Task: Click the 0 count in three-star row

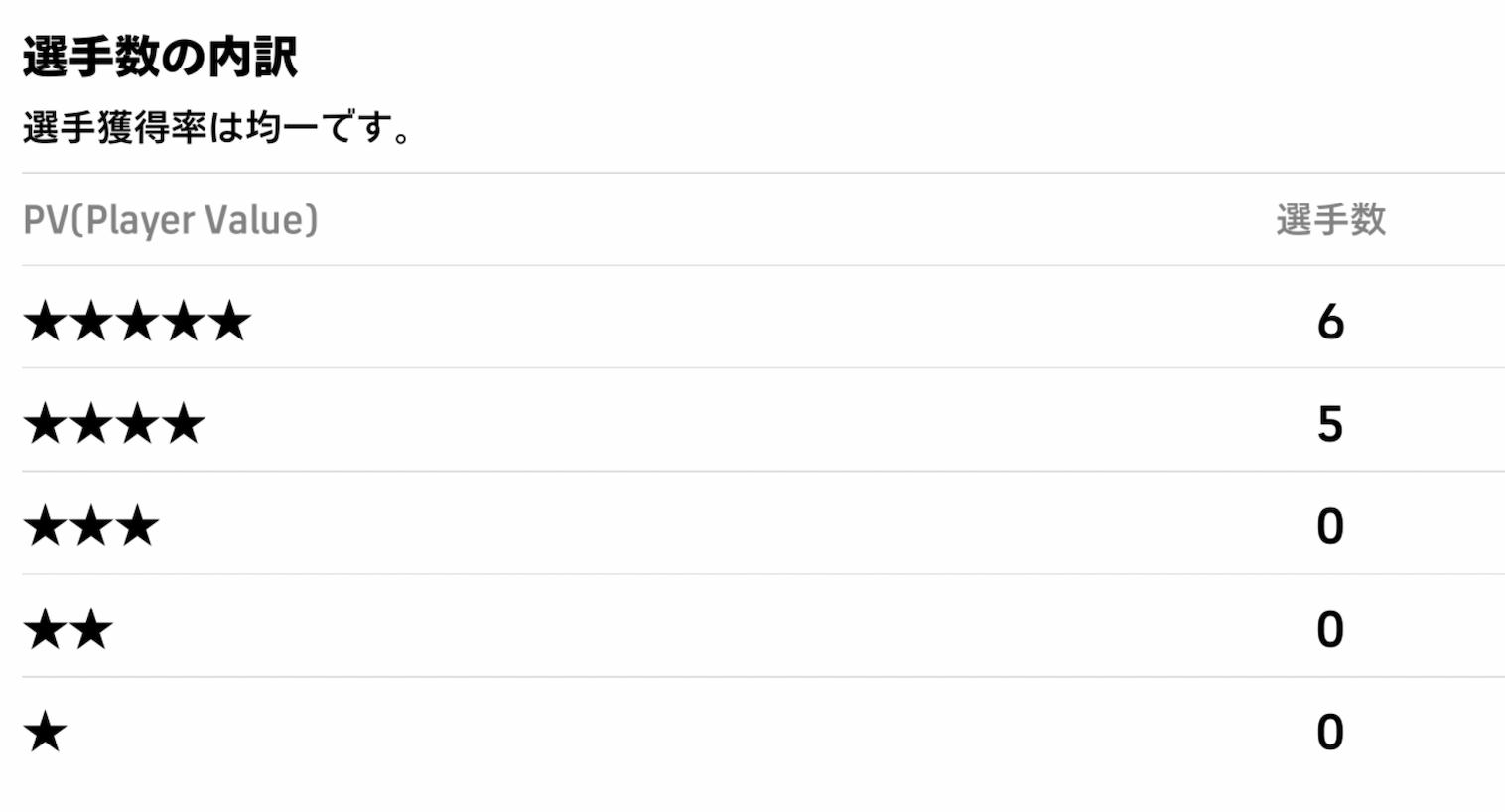Action: tap(1330, 526)
